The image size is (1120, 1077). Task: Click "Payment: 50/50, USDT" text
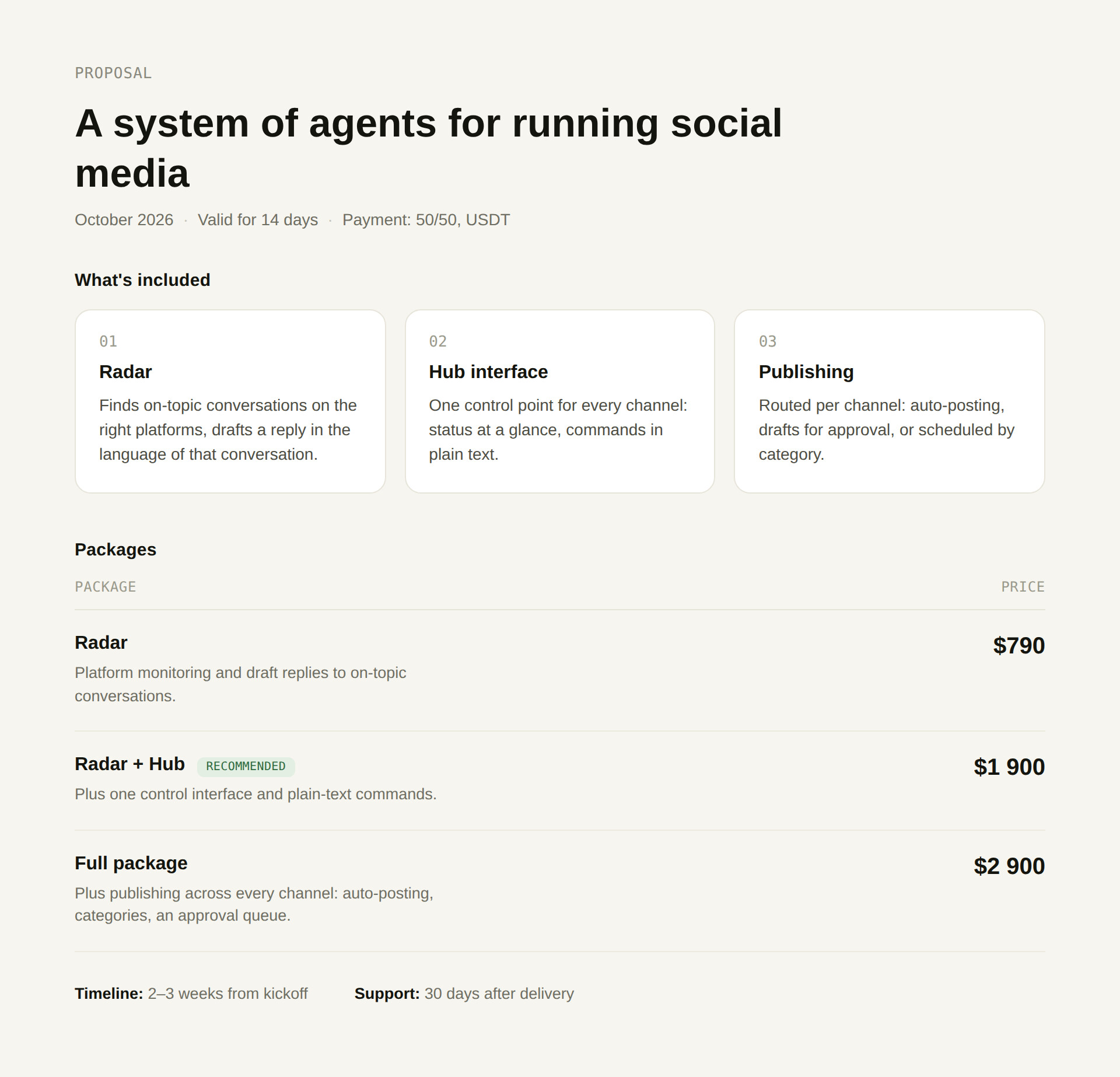pos(426,220)
